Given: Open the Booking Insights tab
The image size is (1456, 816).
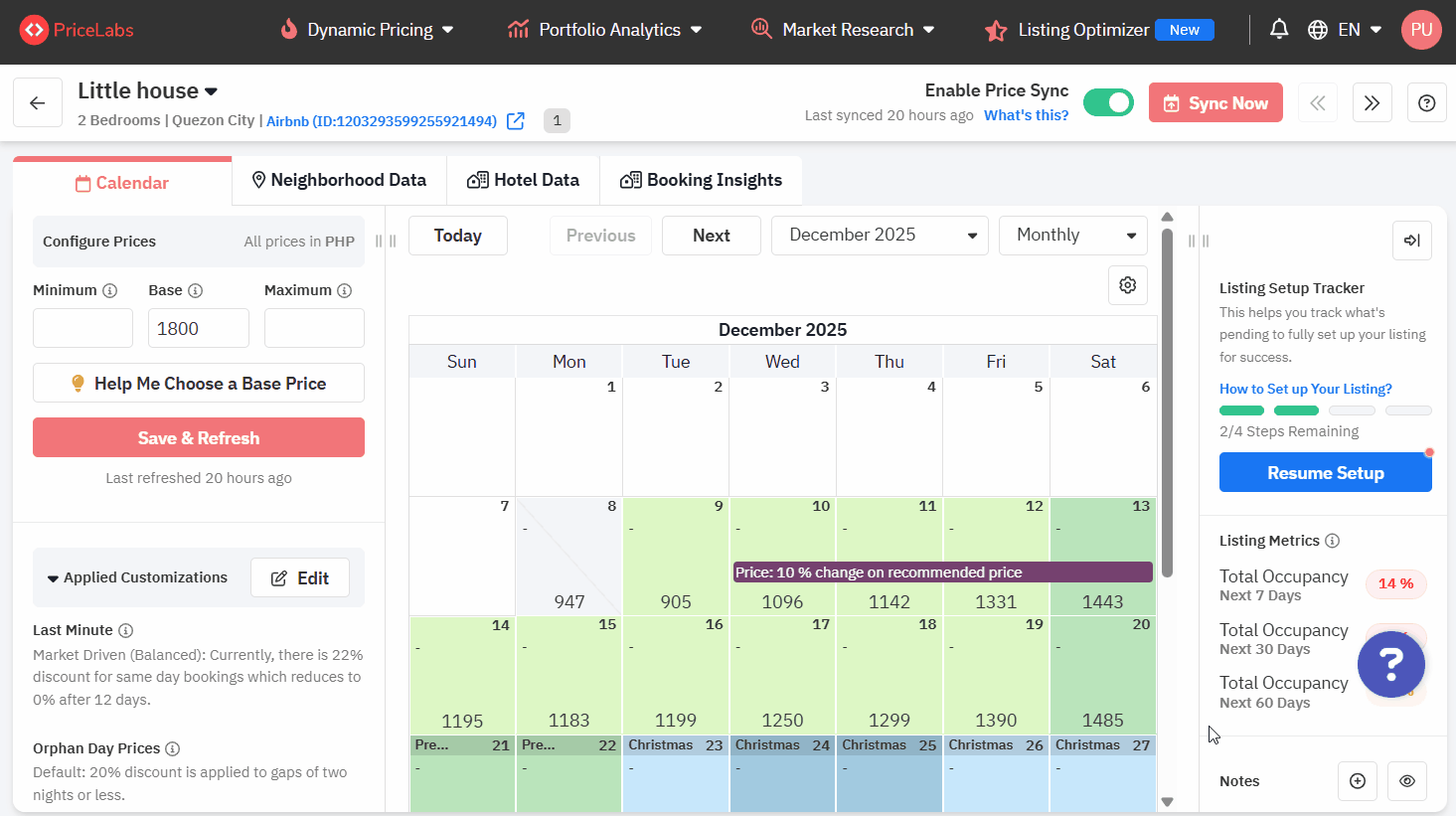Looking at the screenshot, I should pos(701,180).
